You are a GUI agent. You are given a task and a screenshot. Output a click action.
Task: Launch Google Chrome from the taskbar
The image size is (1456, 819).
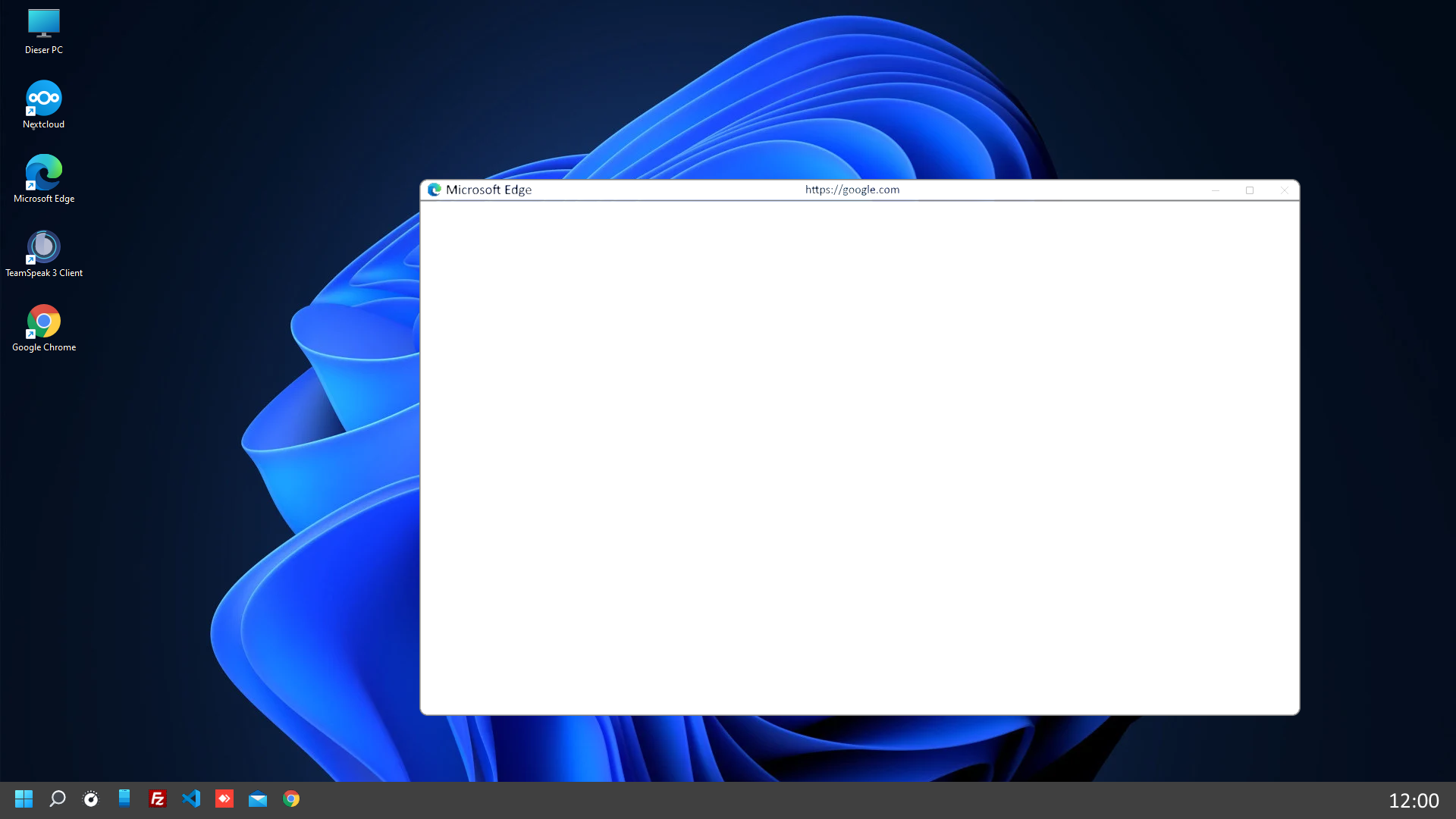(x=291, y=799)
